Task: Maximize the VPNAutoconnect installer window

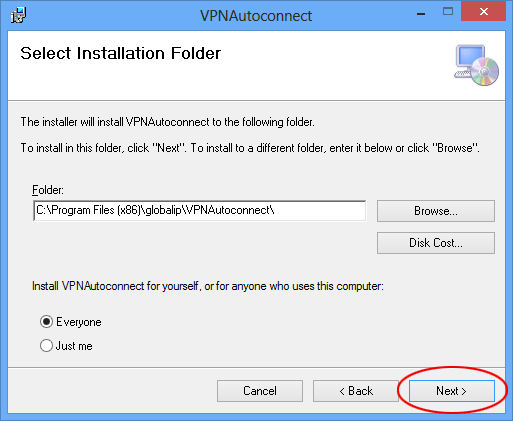Action: tap(448, 12)
